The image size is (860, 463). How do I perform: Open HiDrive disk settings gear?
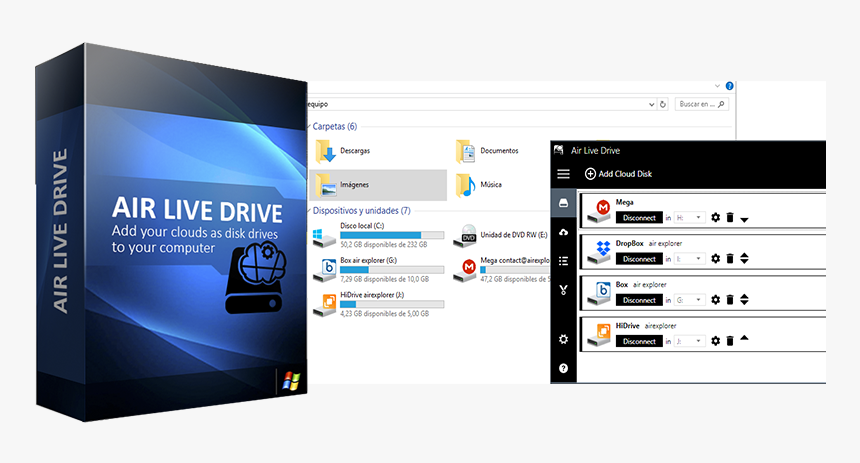(715, 341)
